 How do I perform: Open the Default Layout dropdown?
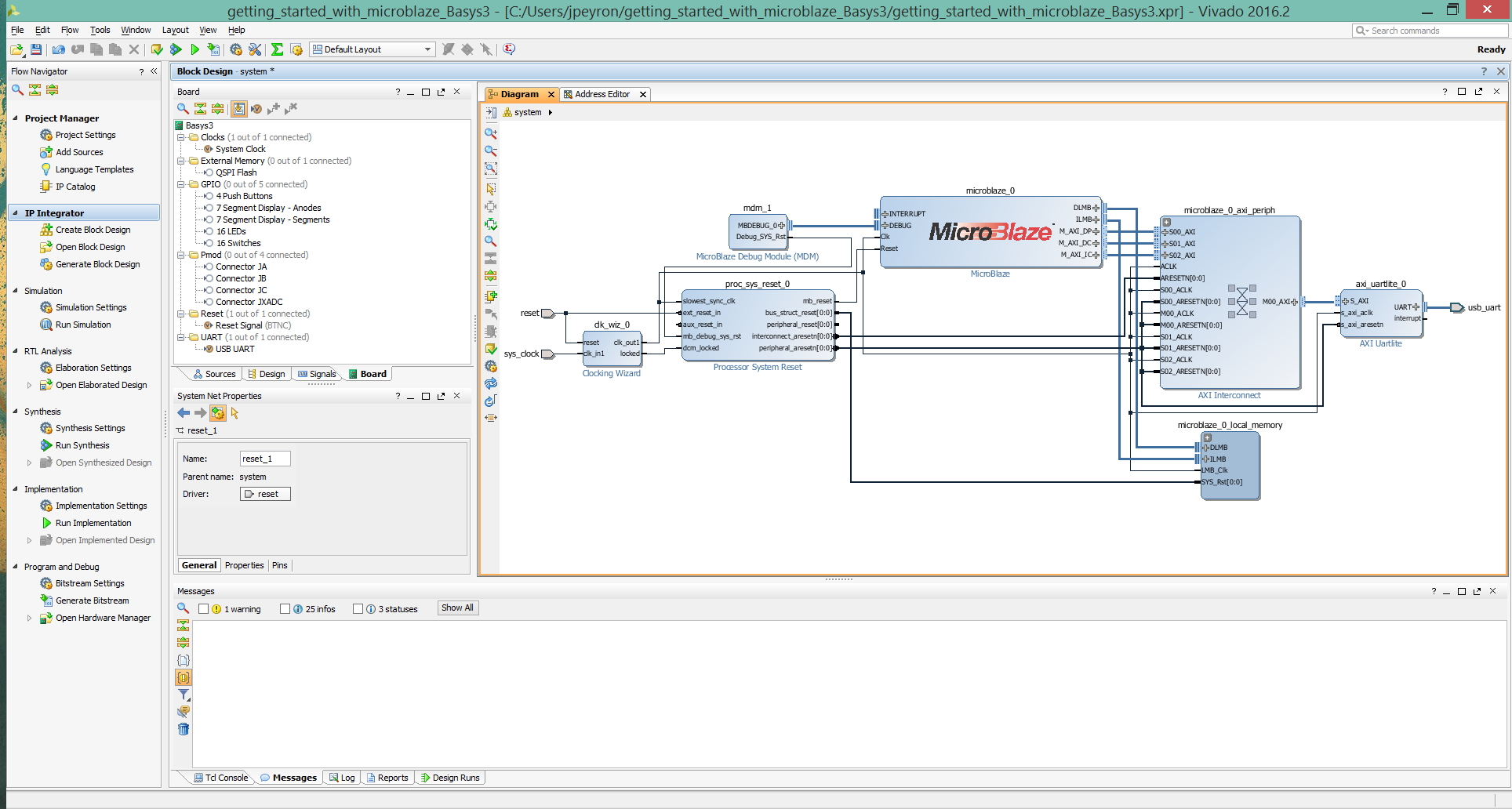click(x=373, y=49)
